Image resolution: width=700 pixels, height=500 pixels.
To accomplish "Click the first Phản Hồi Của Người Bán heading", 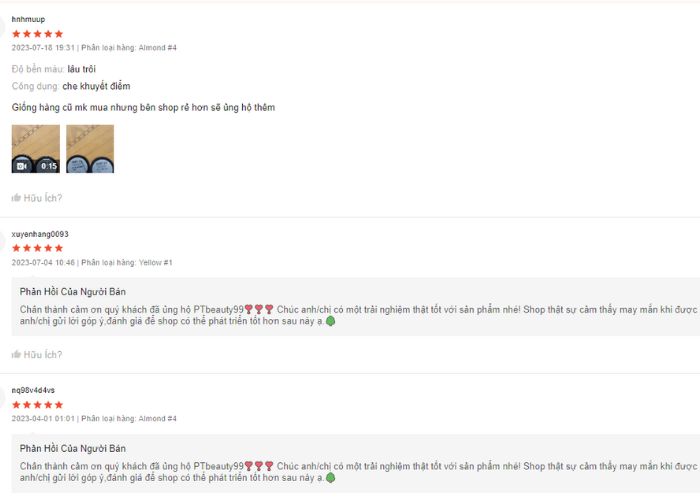I will click(73, 292).
